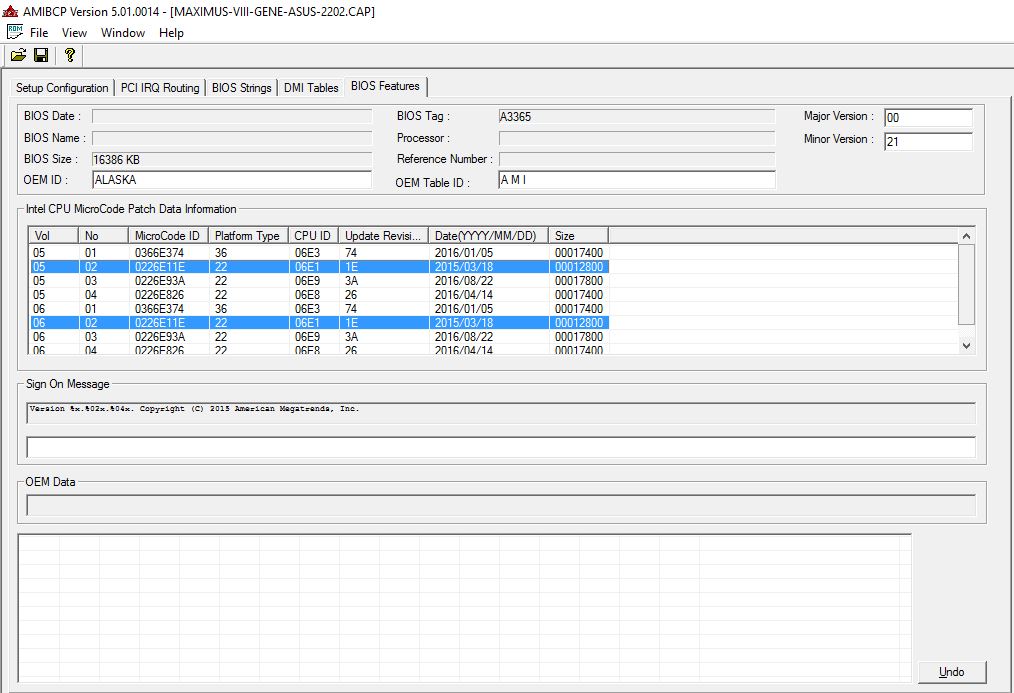
Task: Click the No column header
Action: [103, 235]
